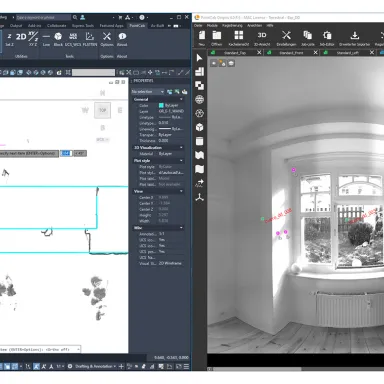Toggle the third overlay button in panorama view
The image size is (384, 384).
(231, 63)
